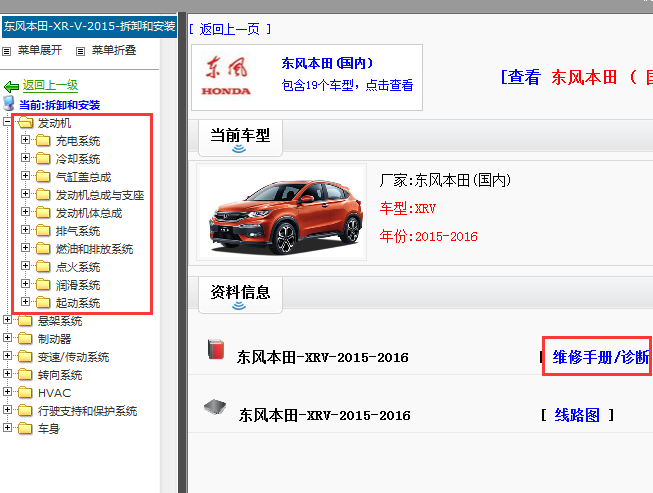Click the computer icon beside 当前:拆卸和安装
This screenshot has height=493, width=653.
point(9,103)
